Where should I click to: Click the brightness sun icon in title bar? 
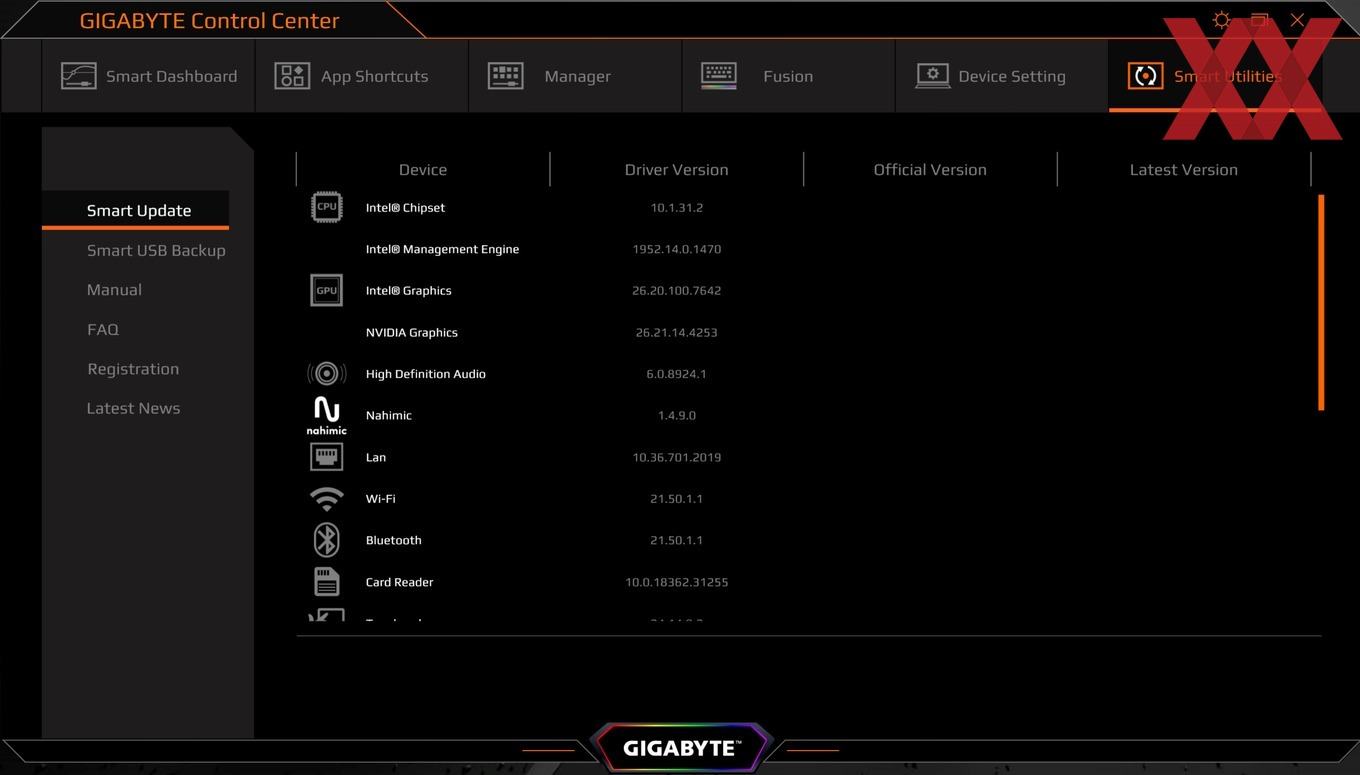(1221, 20)
